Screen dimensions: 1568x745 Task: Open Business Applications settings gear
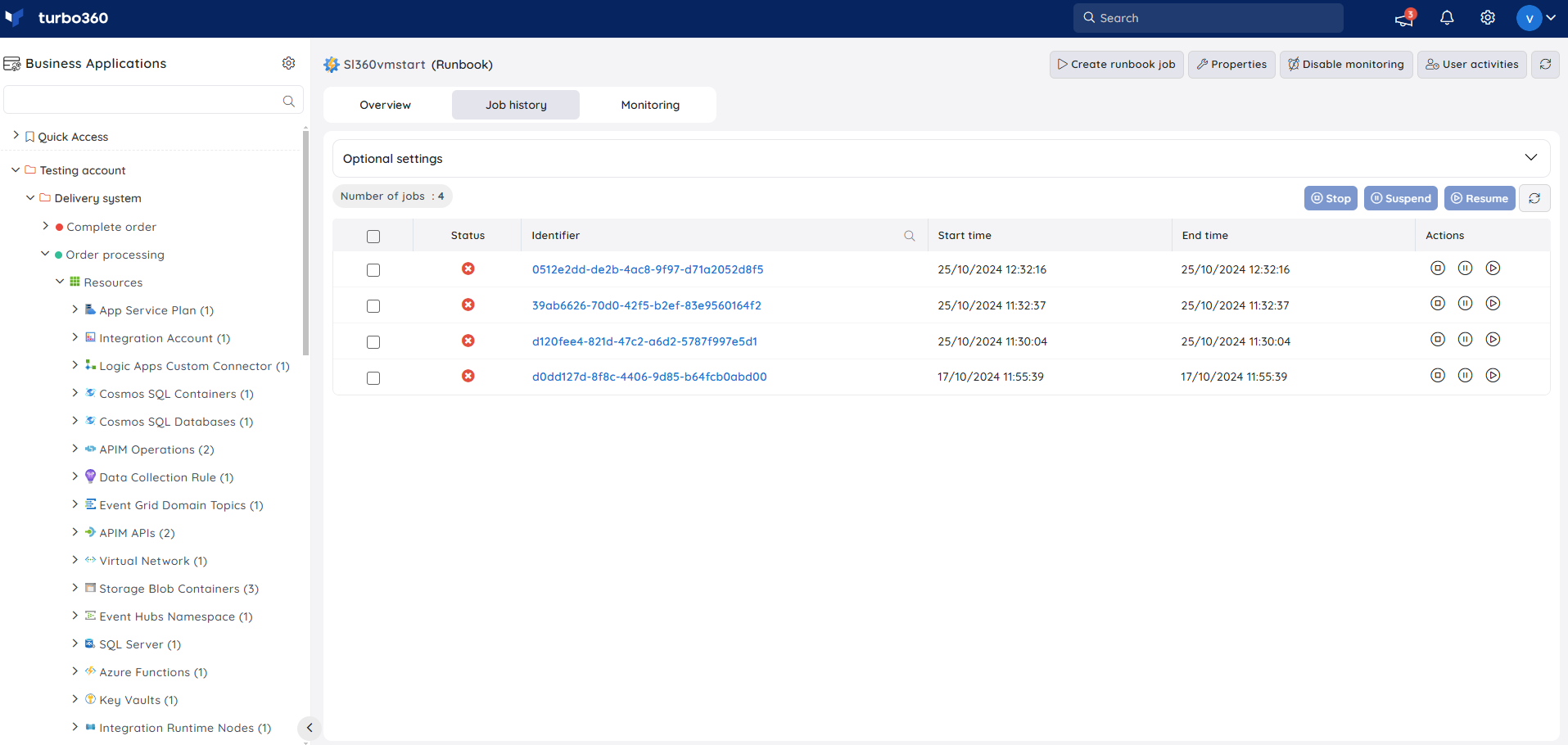pyautogui.click(x=288, y=63)
